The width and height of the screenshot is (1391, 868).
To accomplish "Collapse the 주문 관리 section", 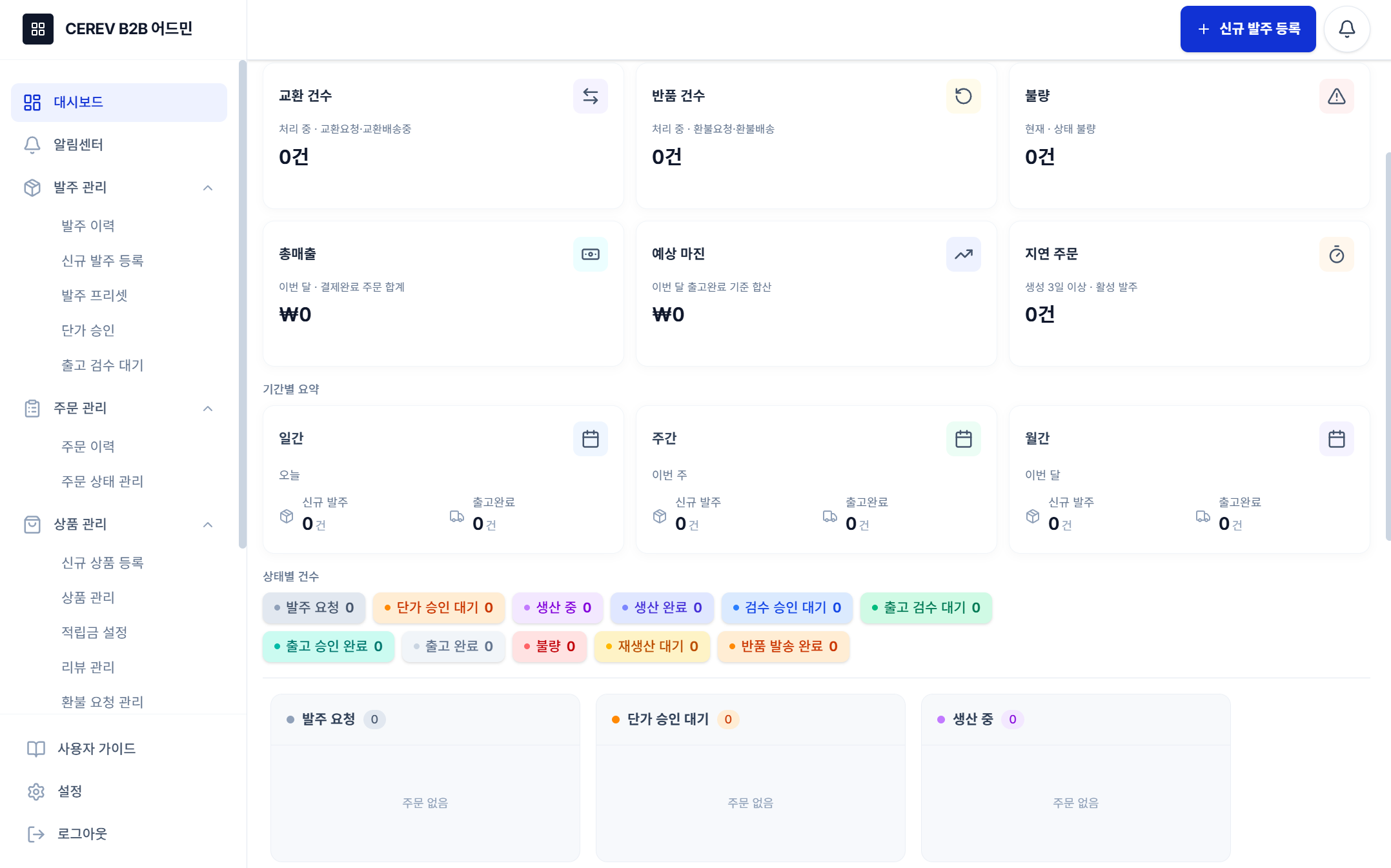I will (208, 408).
